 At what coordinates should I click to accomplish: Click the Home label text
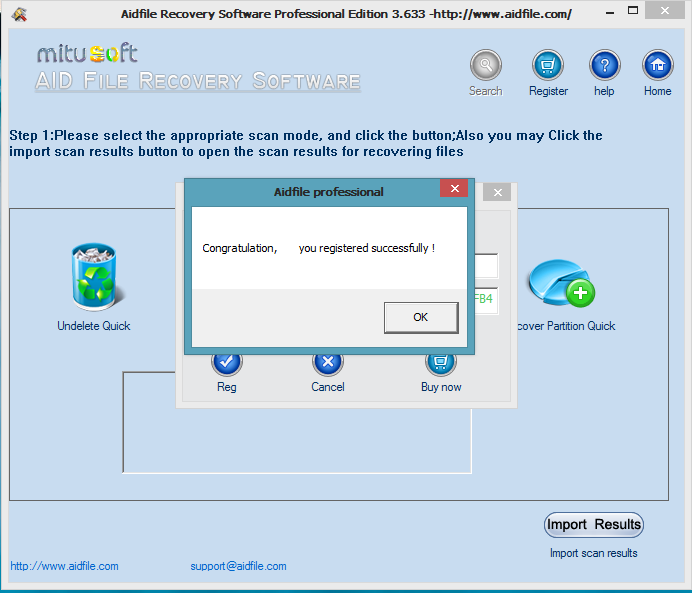658,91
